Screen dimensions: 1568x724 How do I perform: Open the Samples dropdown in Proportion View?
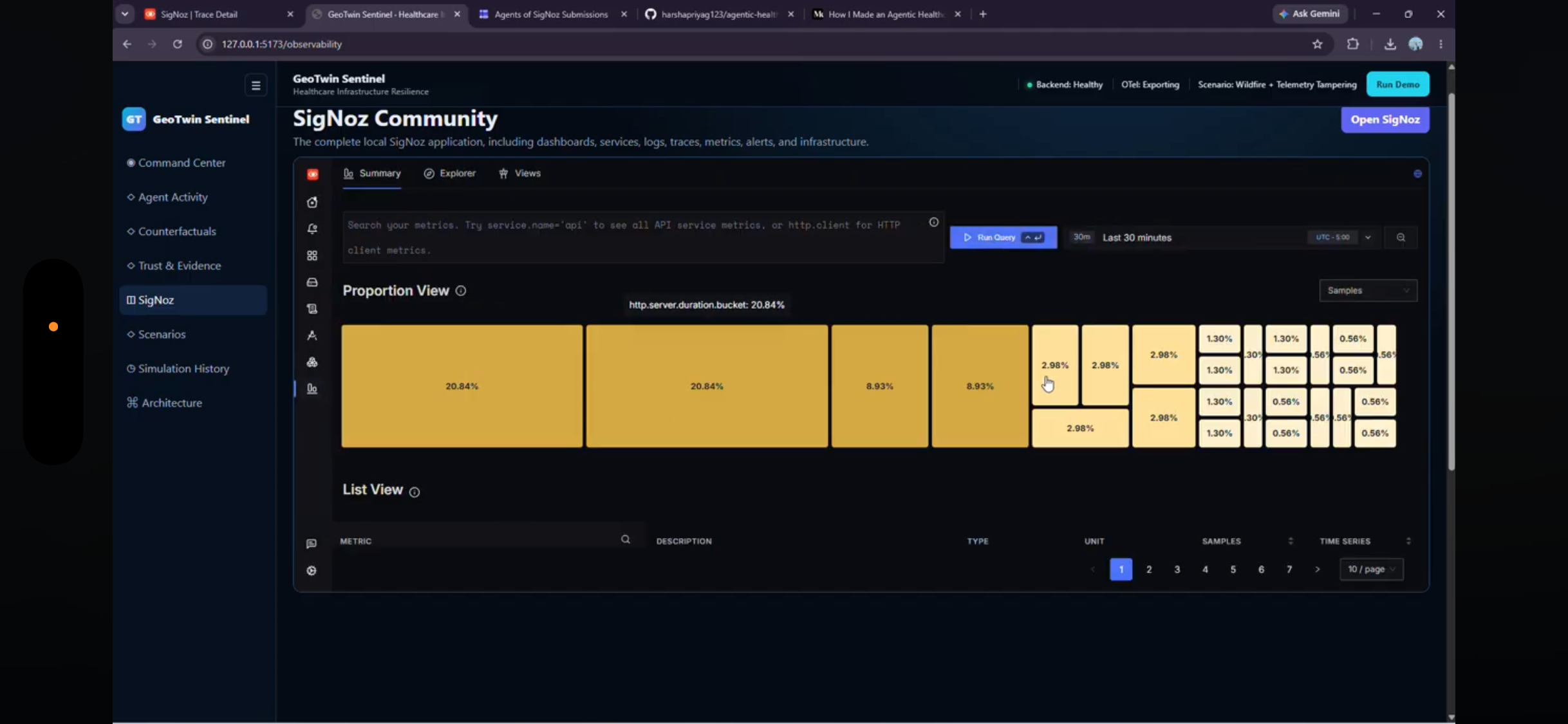(1368, 291)
